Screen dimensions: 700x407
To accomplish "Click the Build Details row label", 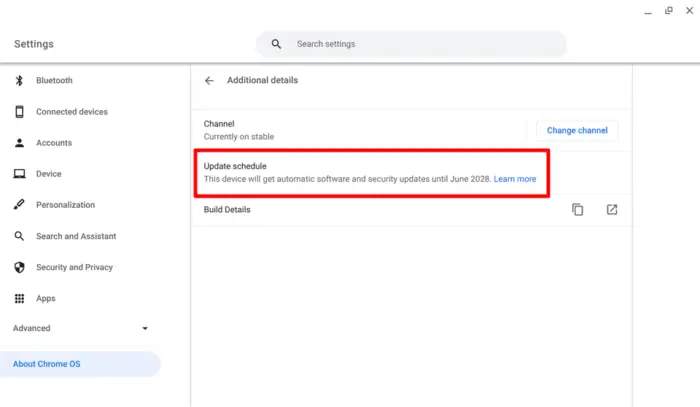I will coord(227,209).
